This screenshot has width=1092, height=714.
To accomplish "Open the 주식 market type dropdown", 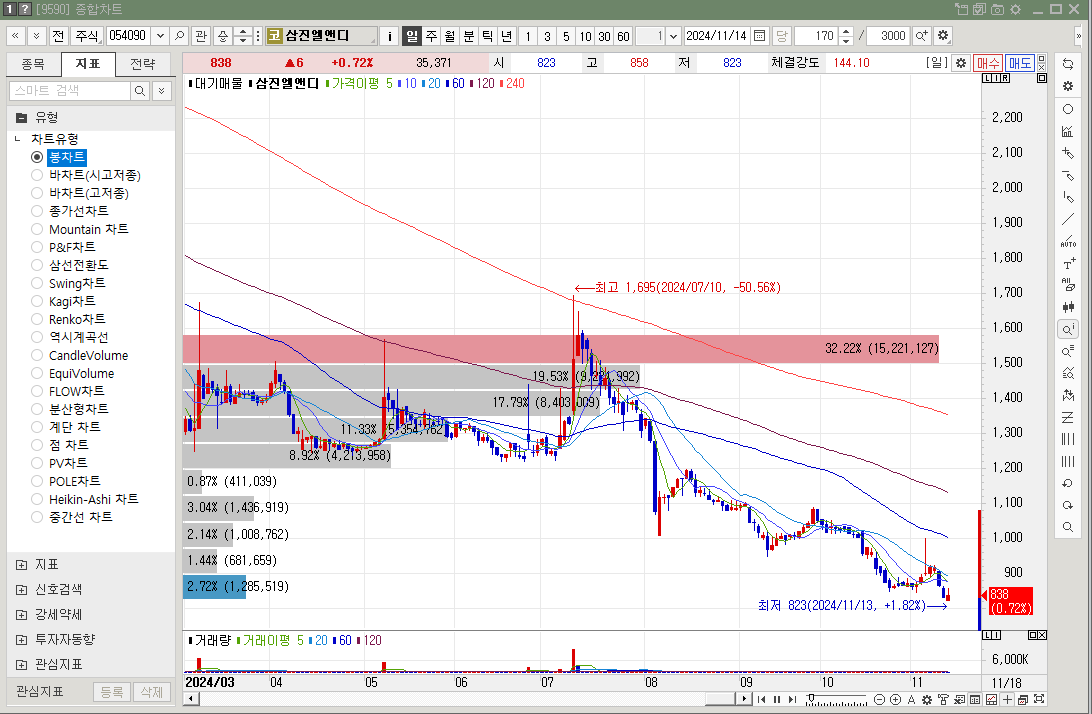I will click(x=88, y=36).
